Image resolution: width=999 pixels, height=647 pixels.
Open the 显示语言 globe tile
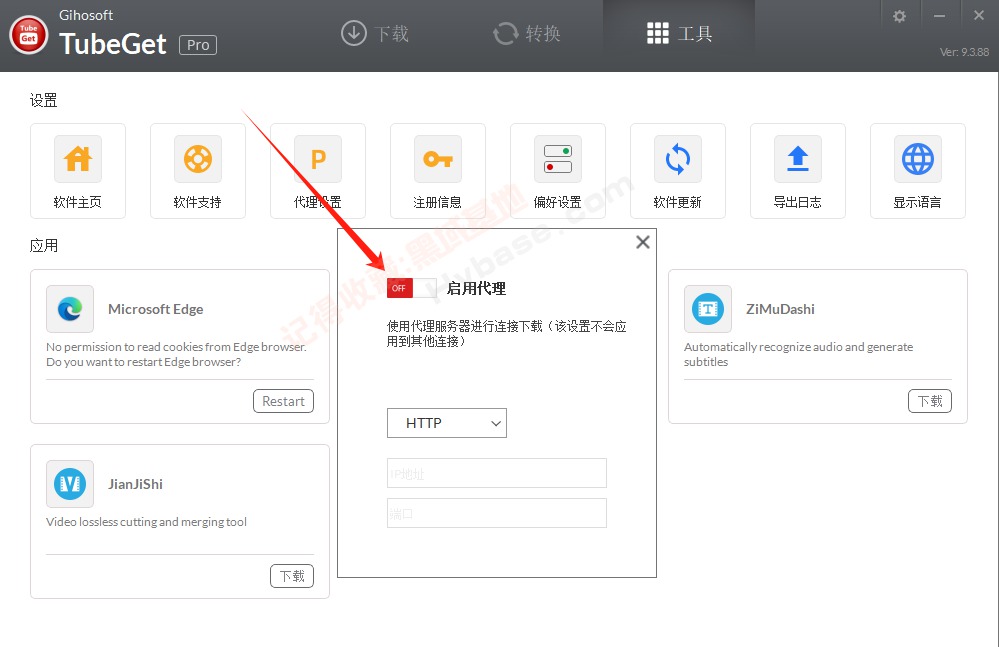pos(917,171)
